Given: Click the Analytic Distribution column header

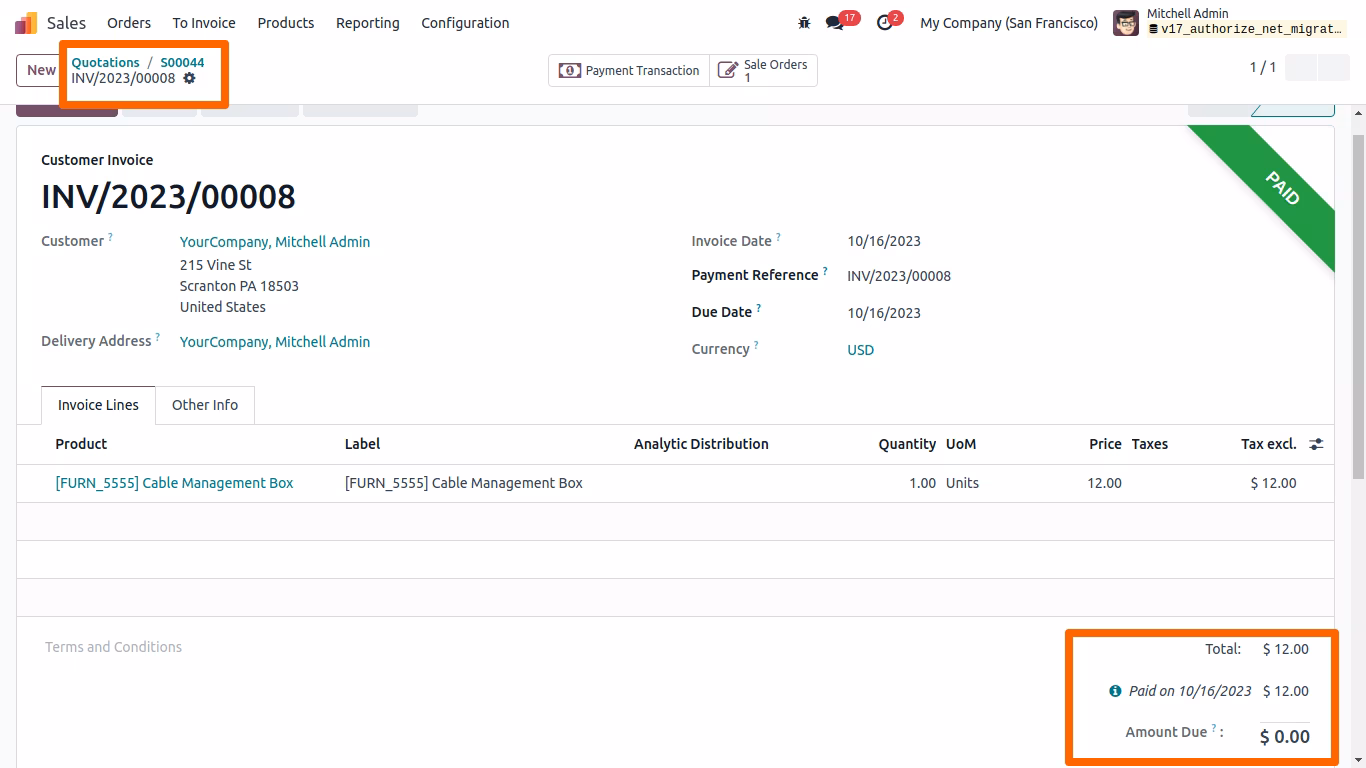Looking at the screenshot, I should point(701,444).
